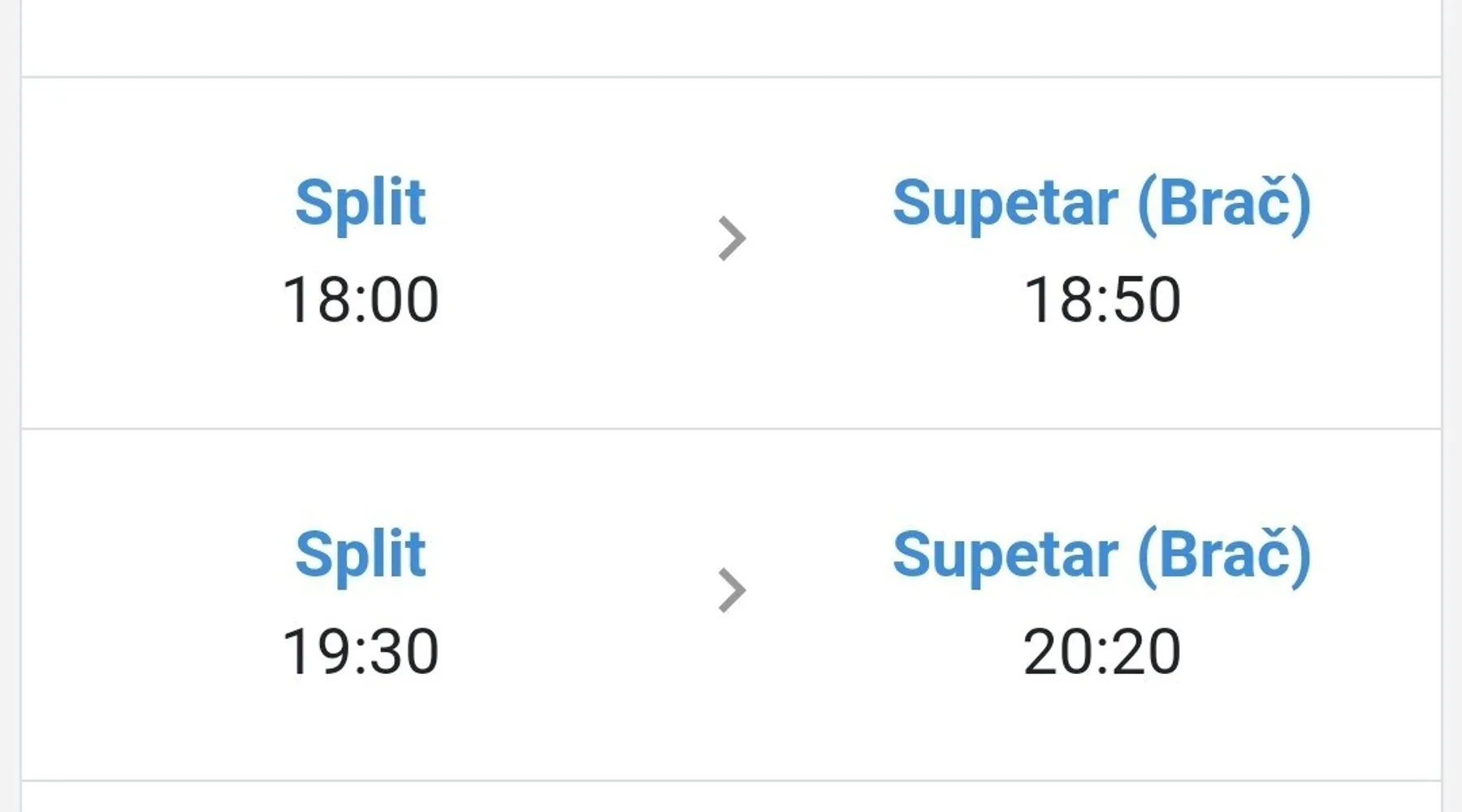This screenshot has height=812, width=1462.
Task: Click the empty row above the 18:00 sailing
Action: point(731,37)
